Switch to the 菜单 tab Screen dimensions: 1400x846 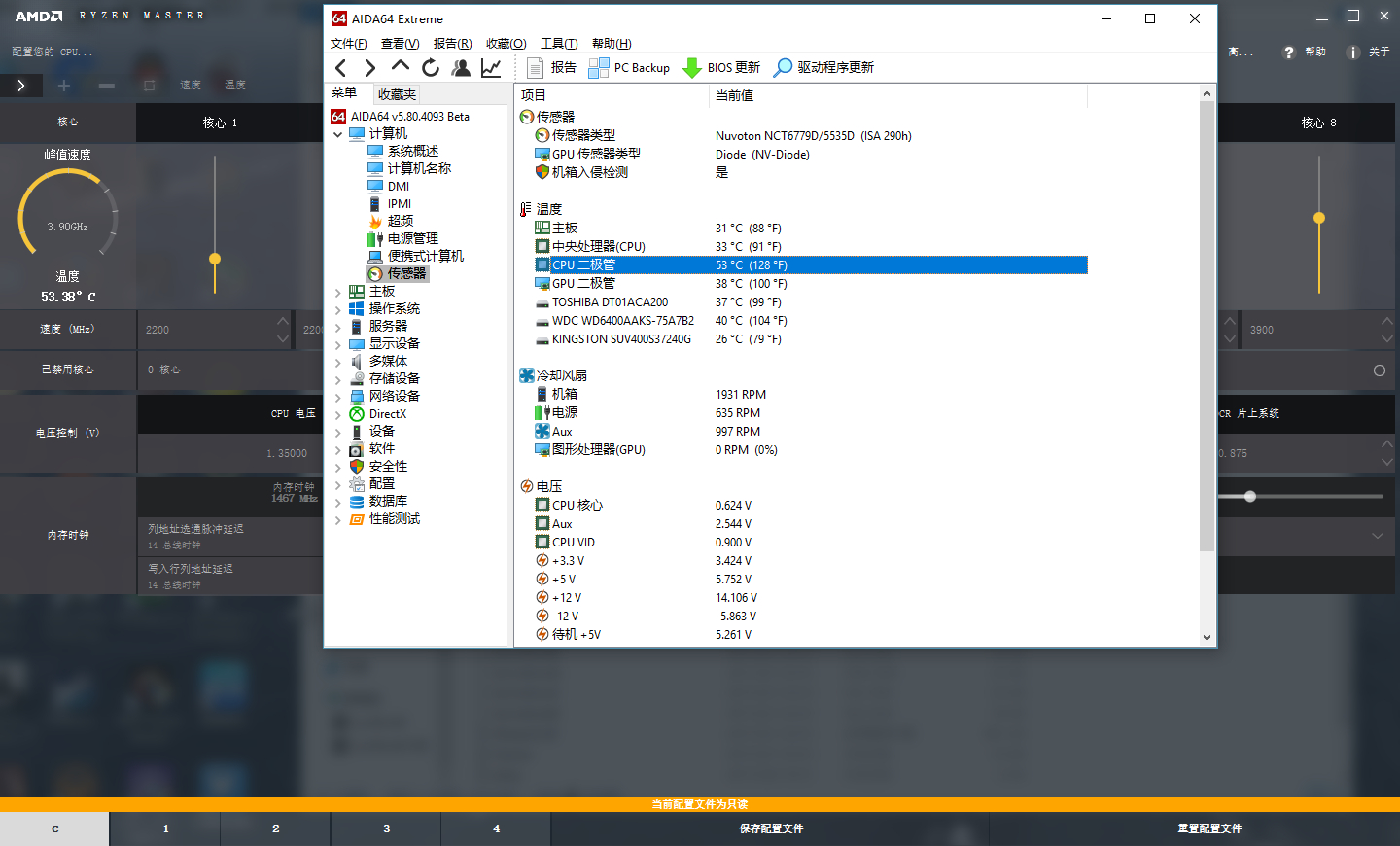(345, 93)
